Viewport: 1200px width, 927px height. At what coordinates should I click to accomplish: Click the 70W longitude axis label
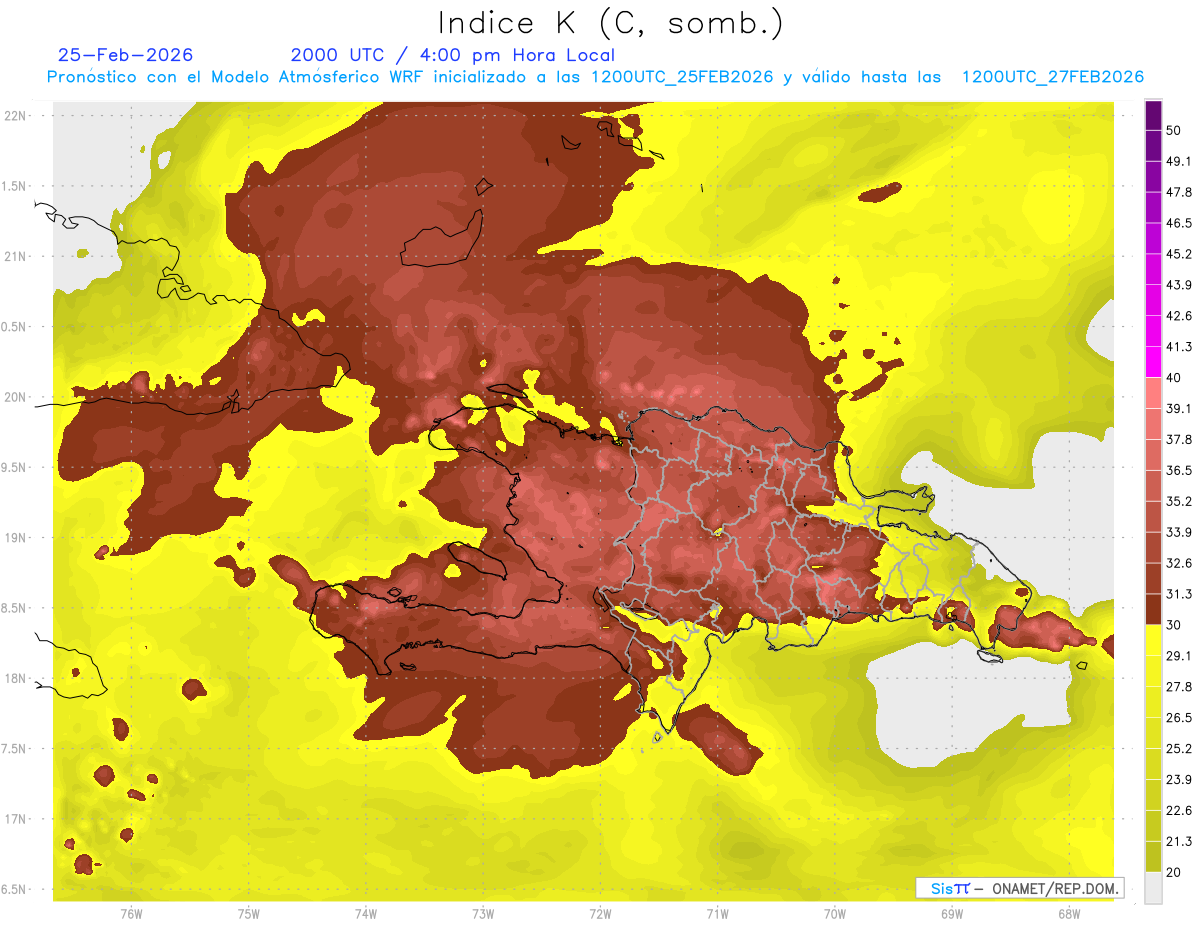(x=834, y=913)
